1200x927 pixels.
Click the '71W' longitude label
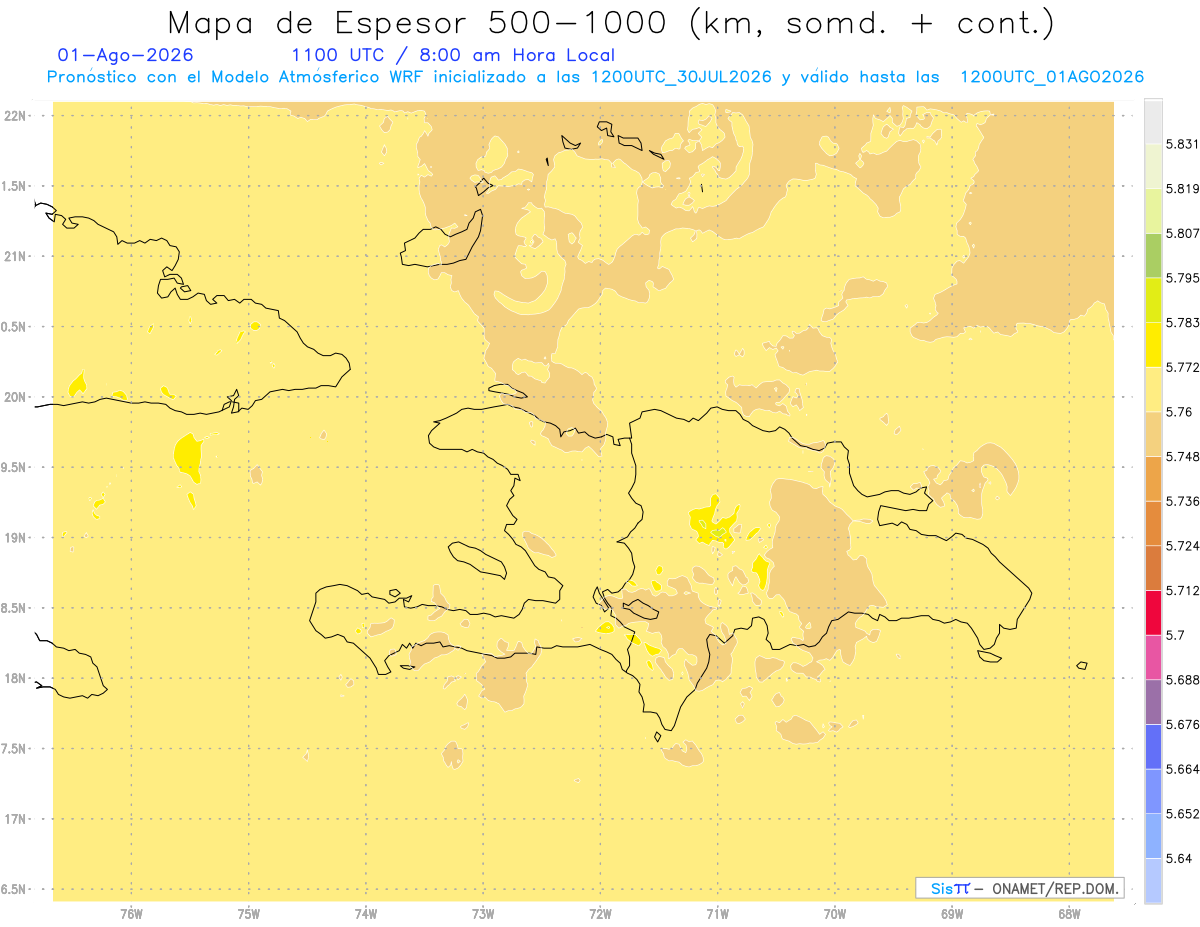coord(717,914)
